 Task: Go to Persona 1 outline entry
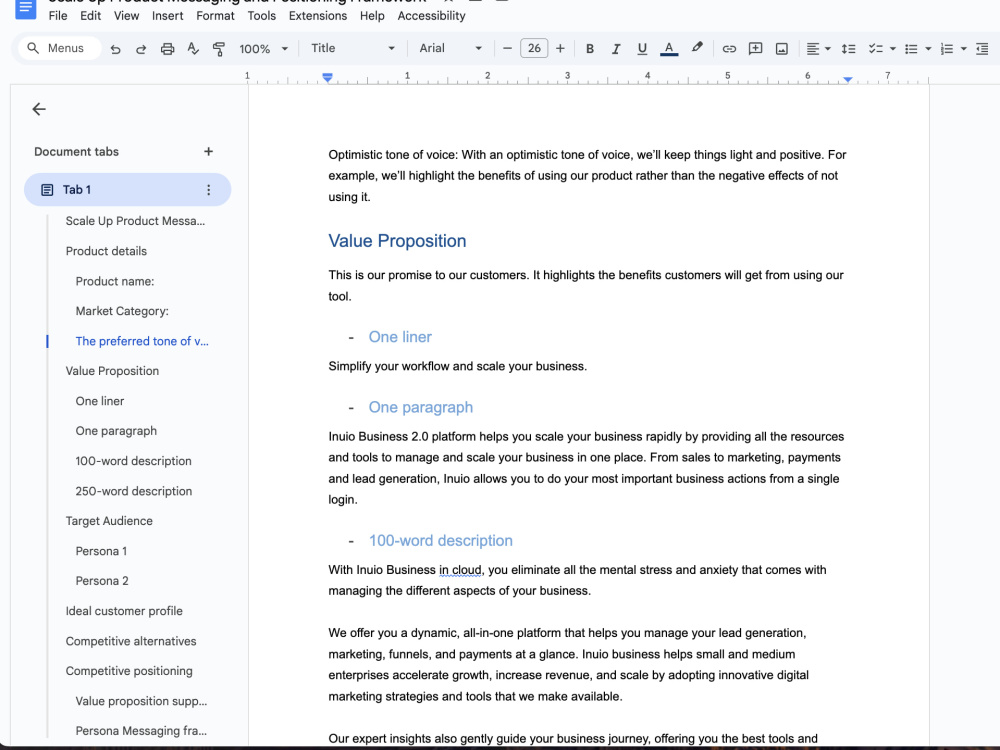[x=101, y=551]
